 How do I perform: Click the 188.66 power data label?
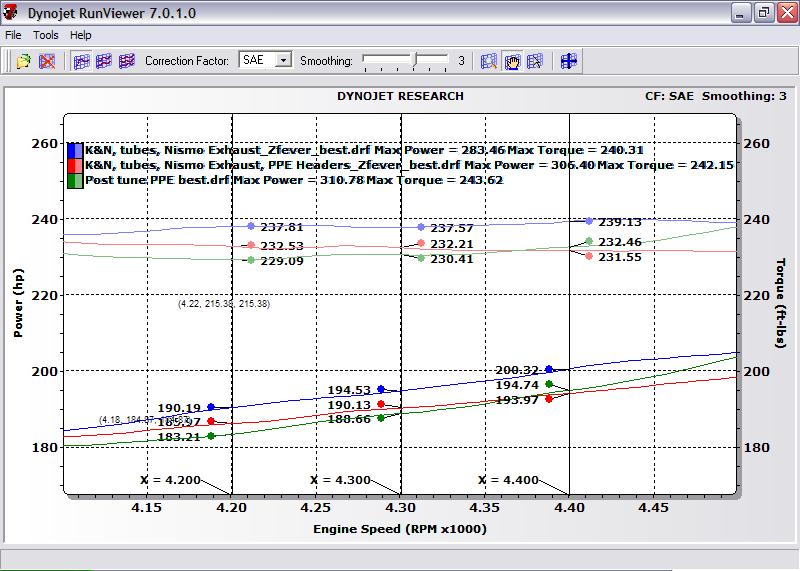349,419
